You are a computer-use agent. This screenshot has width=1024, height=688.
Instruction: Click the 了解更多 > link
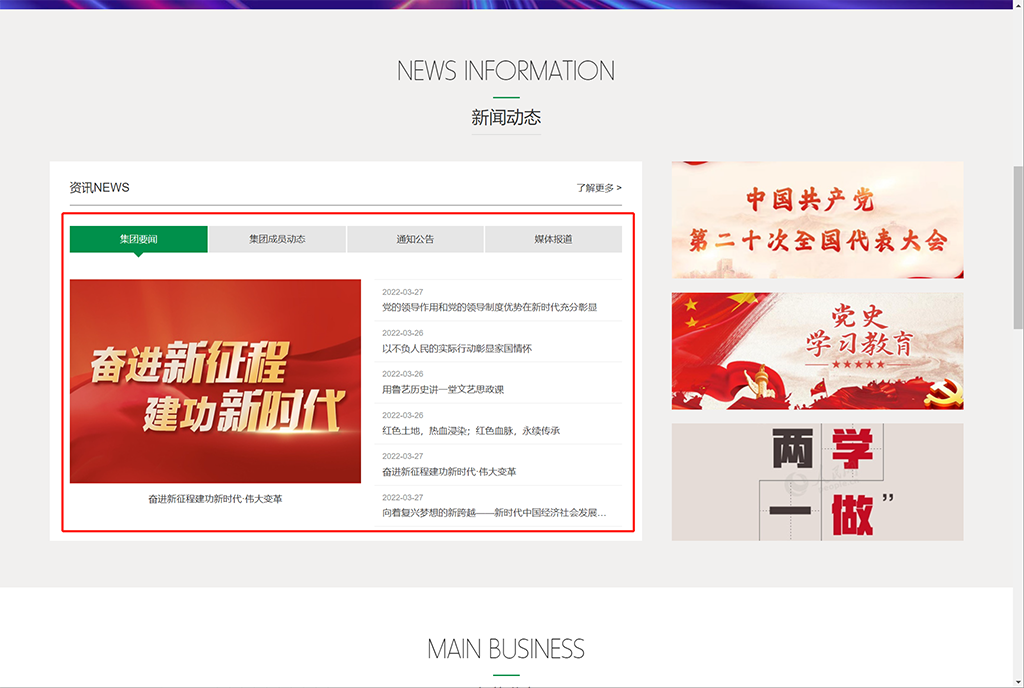click(598, 187)
